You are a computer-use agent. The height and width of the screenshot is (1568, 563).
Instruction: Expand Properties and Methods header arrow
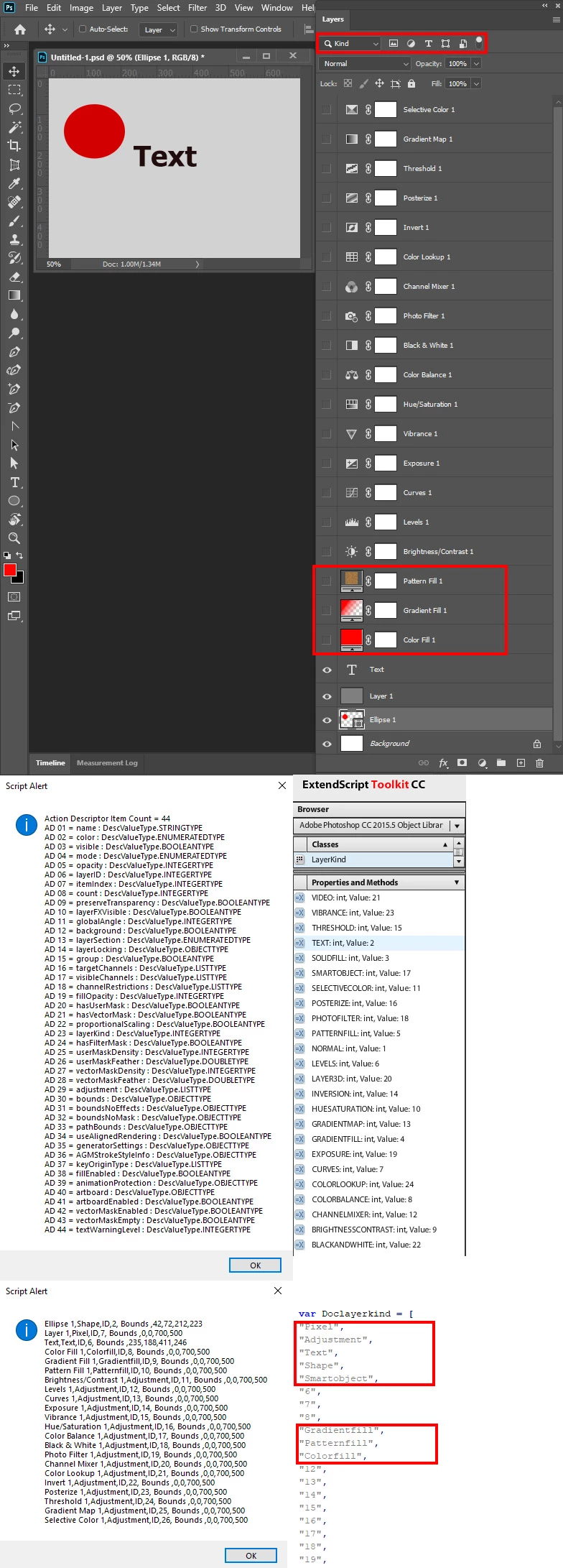coord(456,882)
